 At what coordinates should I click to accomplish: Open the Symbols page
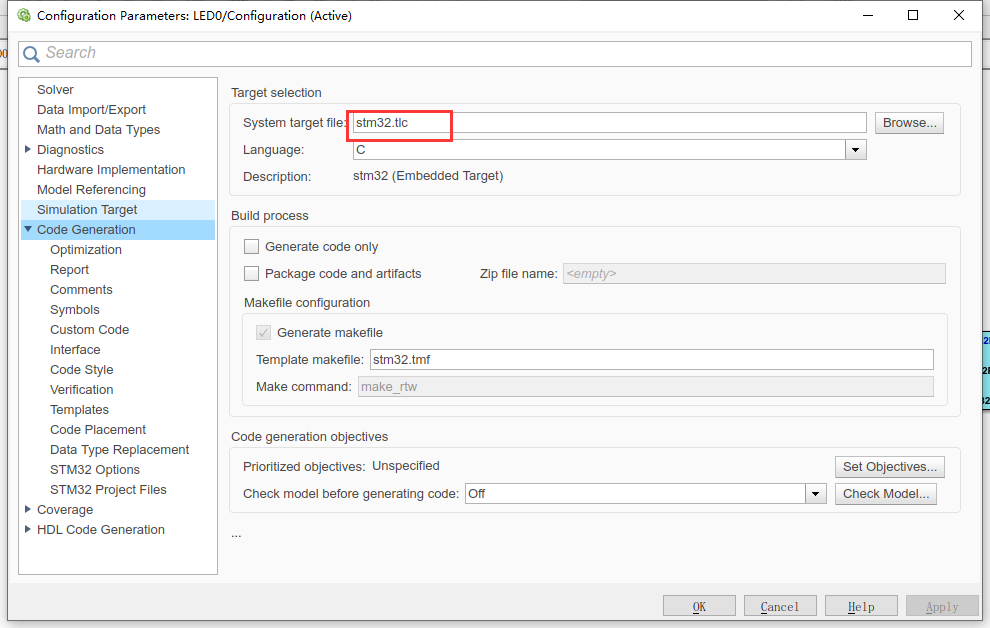[x=75, y=310]
